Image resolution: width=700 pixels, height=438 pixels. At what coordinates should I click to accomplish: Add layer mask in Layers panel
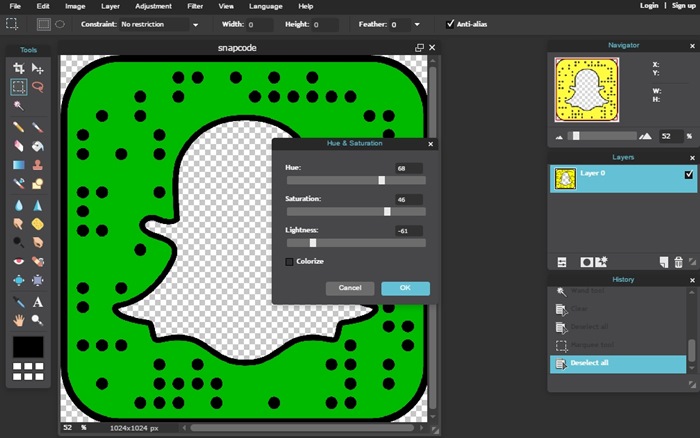click(x=586, y=262)
